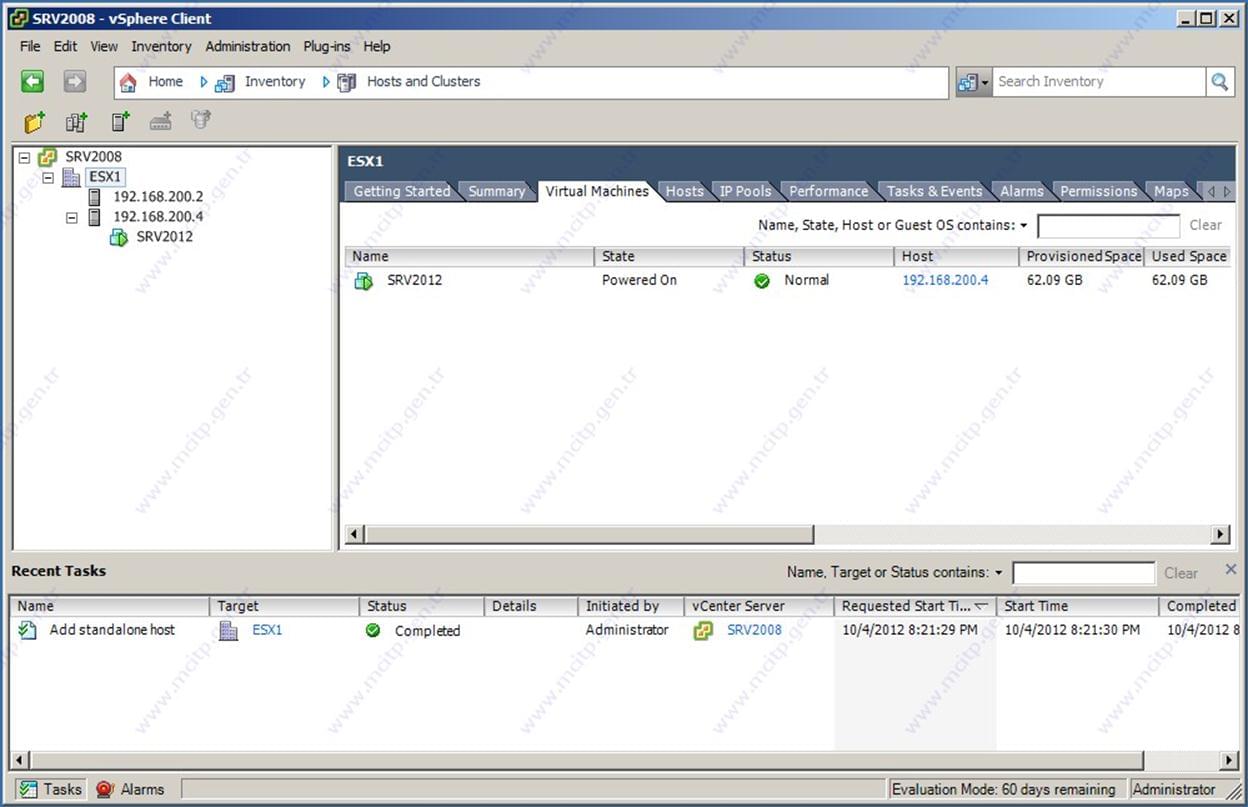Image resolution: width=1248 pixels, height=807 pixels.
Task: Open the Performance tab
Action: pyautogui.click(x=829, y=191)
